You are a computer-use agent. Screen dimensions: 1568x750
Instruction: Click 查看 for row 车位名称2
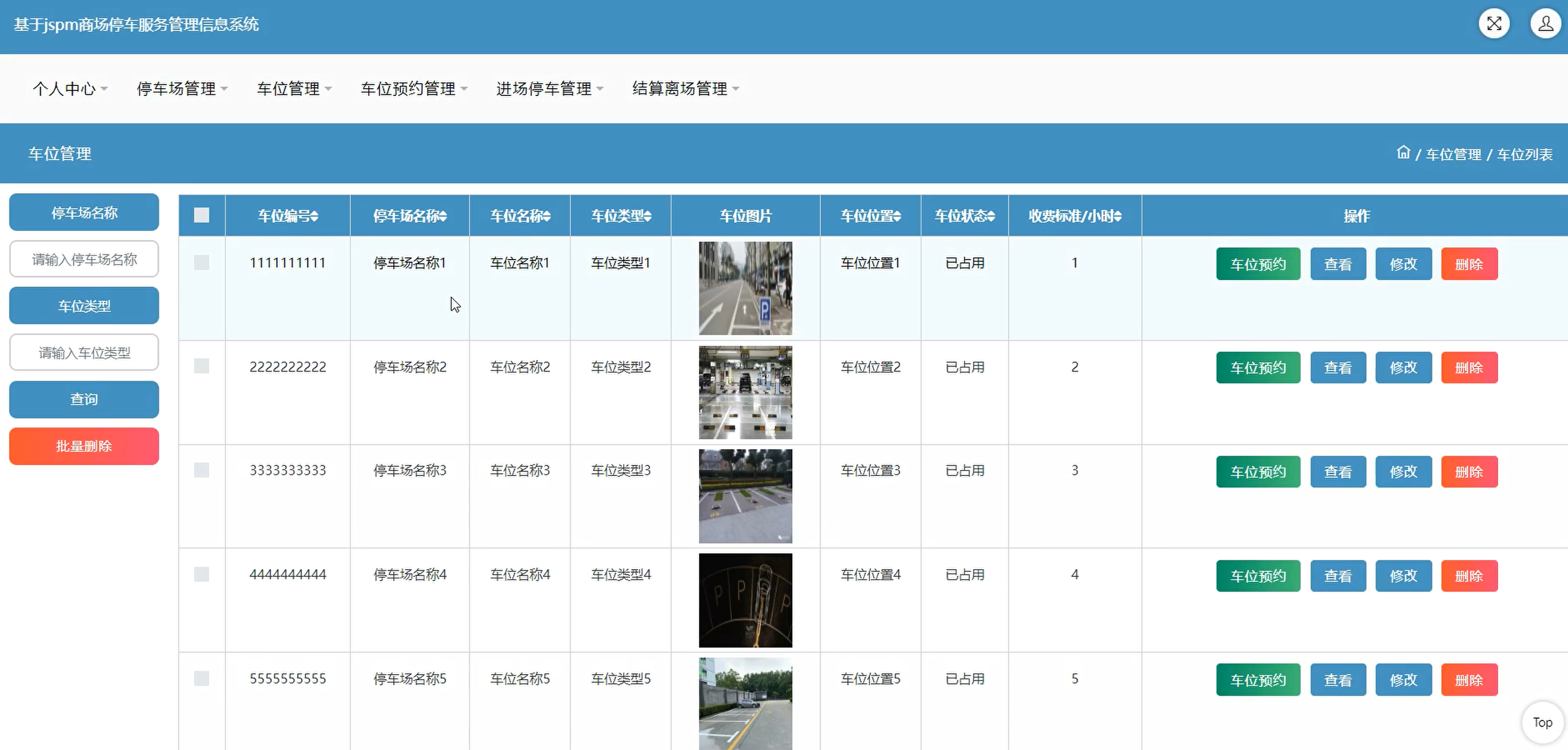1338,368
